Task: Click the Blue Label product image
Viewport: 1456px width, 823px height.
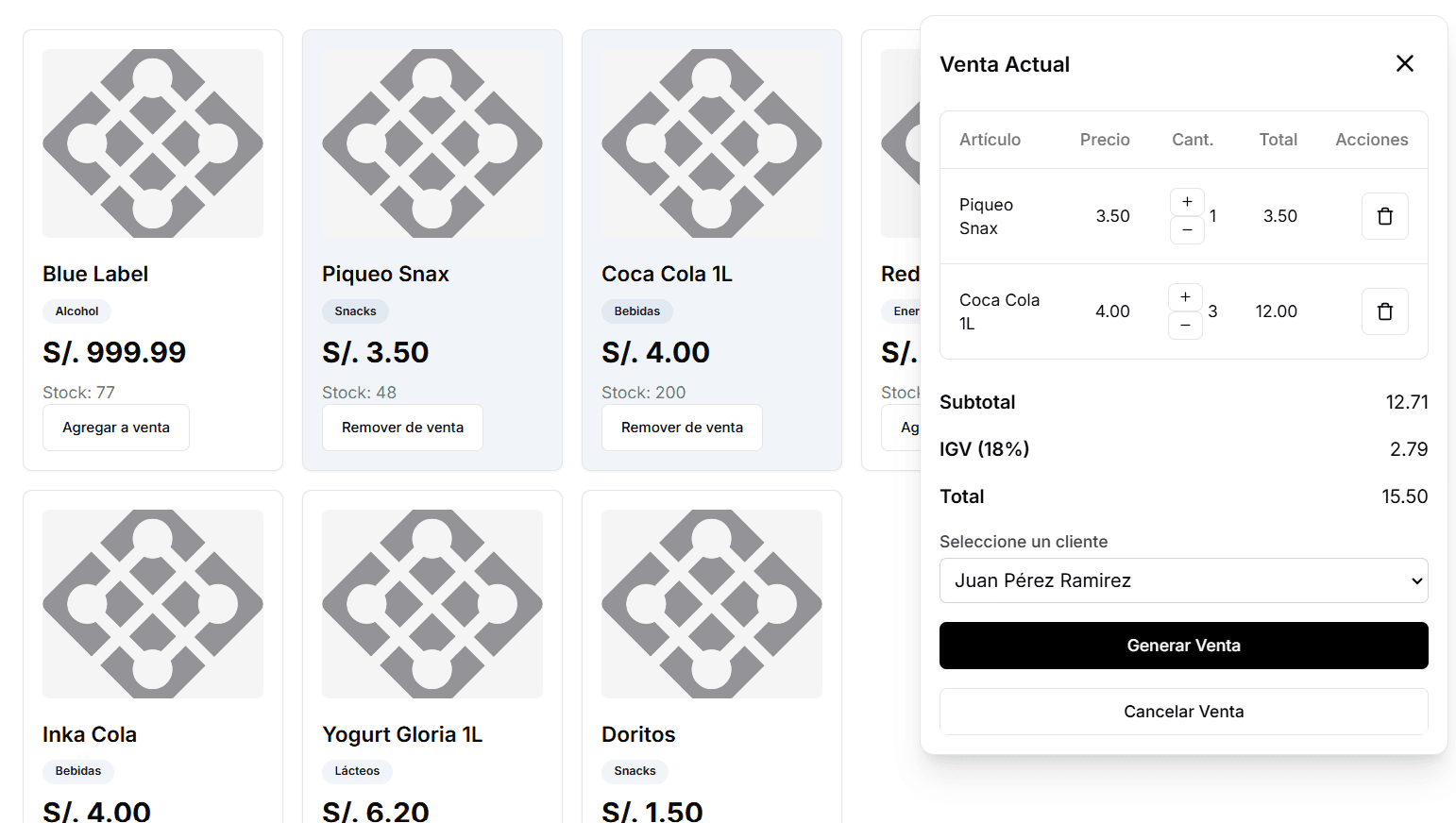Action: click(153, 143)
